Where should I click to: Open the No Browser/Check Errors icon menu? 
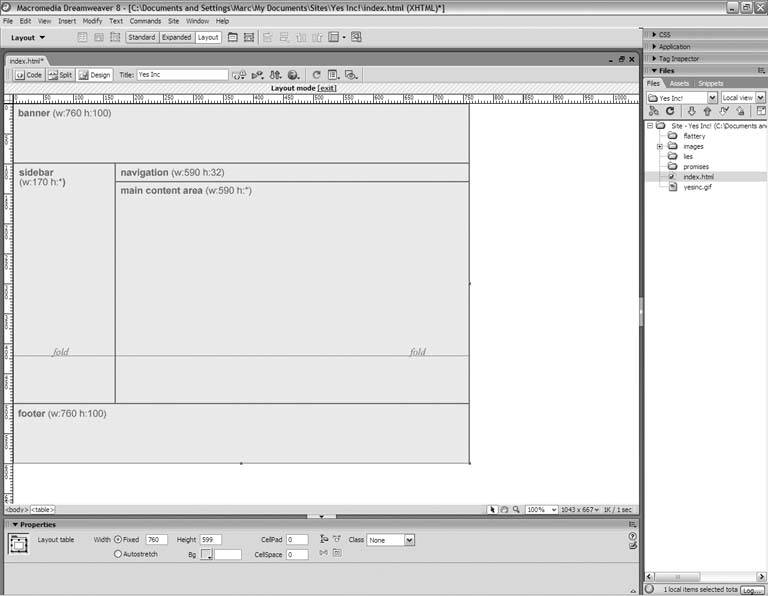point(239,75)
